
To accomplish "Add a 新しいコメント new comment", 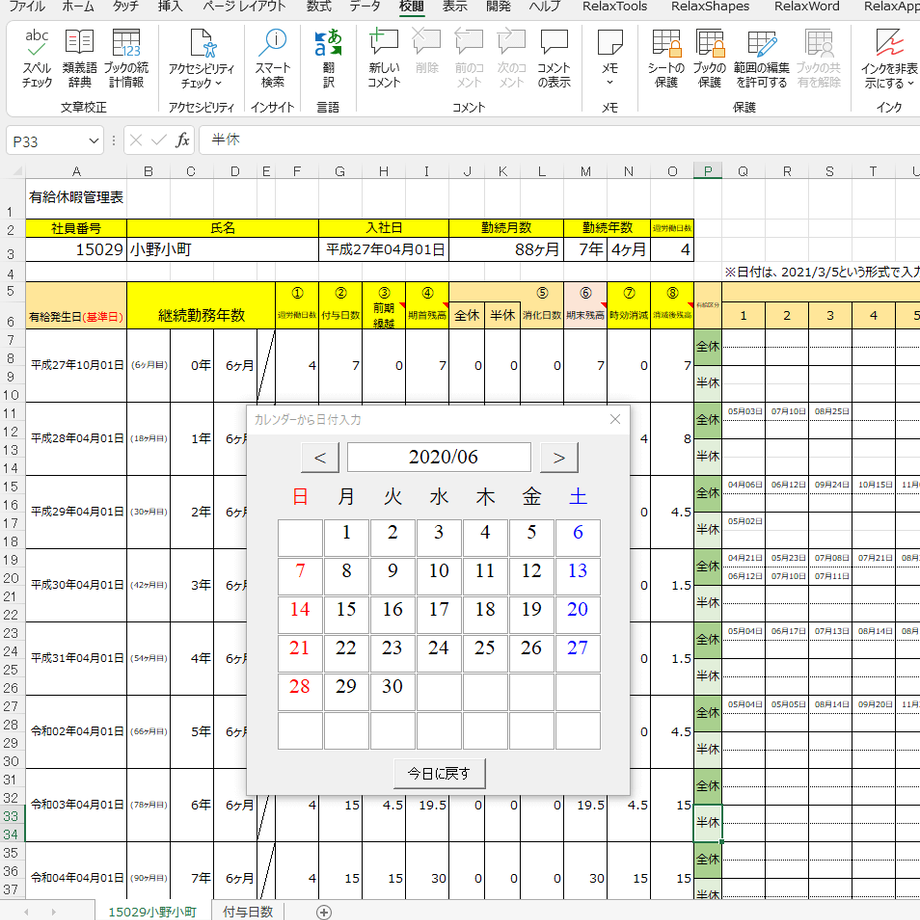I will point(384,59).
